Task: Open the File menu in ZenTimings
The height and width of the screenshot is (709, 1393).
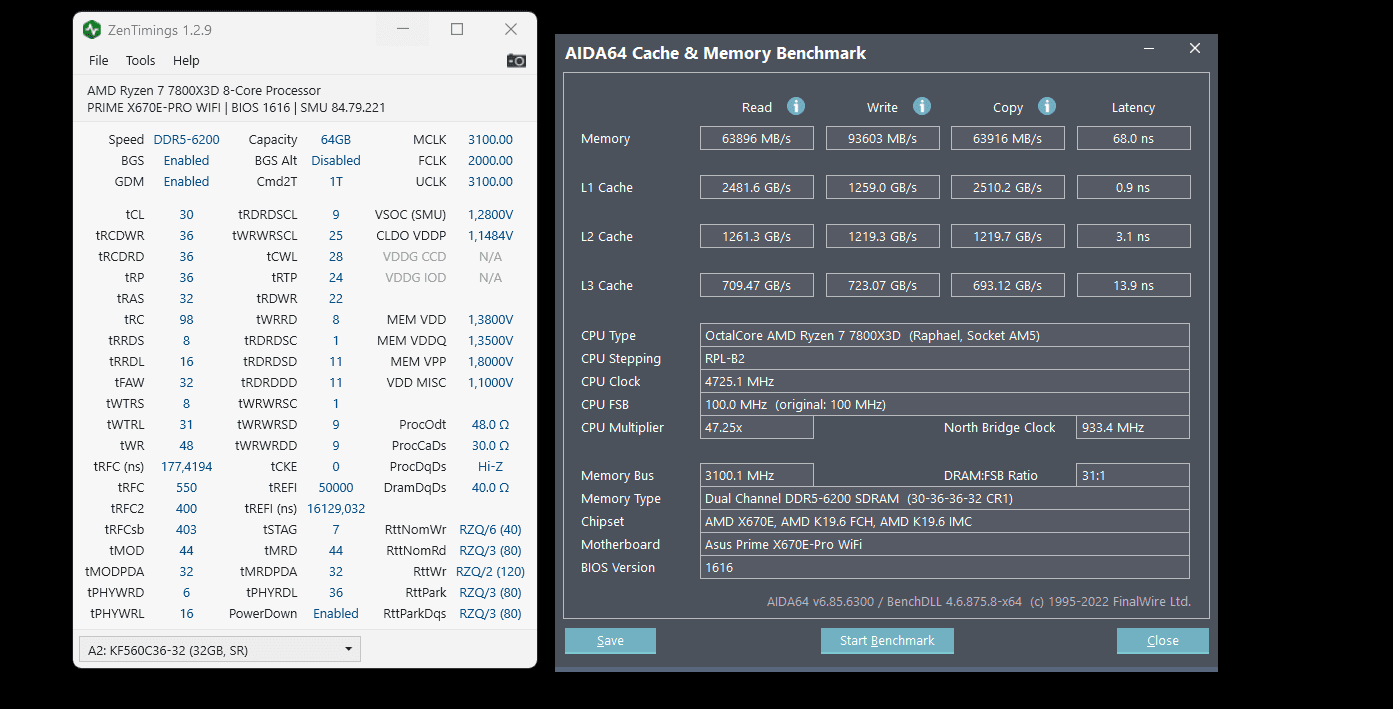Action: tap(99, 60)
